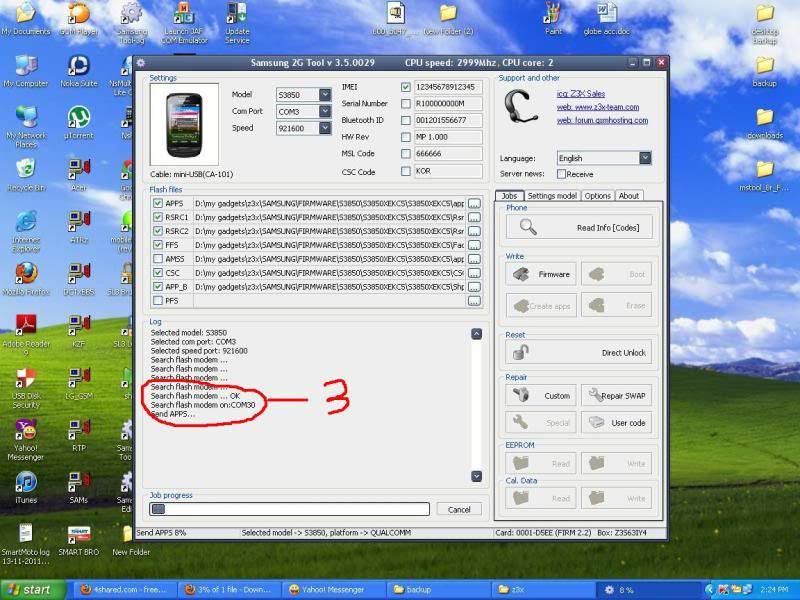Click the Repair SWAP wrench button
This screenshot has width=800, height=600.
tap(617, 395)
